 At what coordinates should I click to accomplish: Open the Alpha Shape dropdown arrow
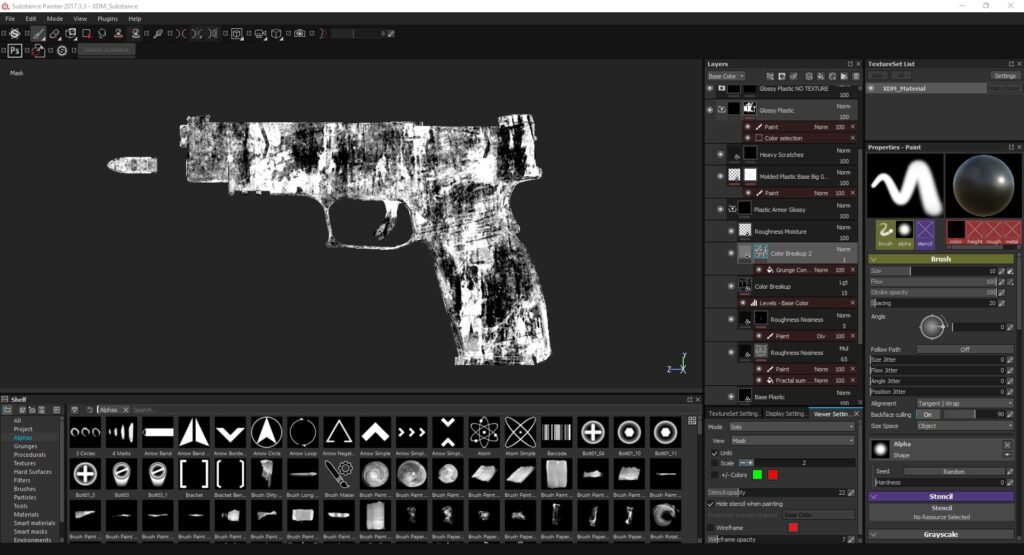point(1007,454)
